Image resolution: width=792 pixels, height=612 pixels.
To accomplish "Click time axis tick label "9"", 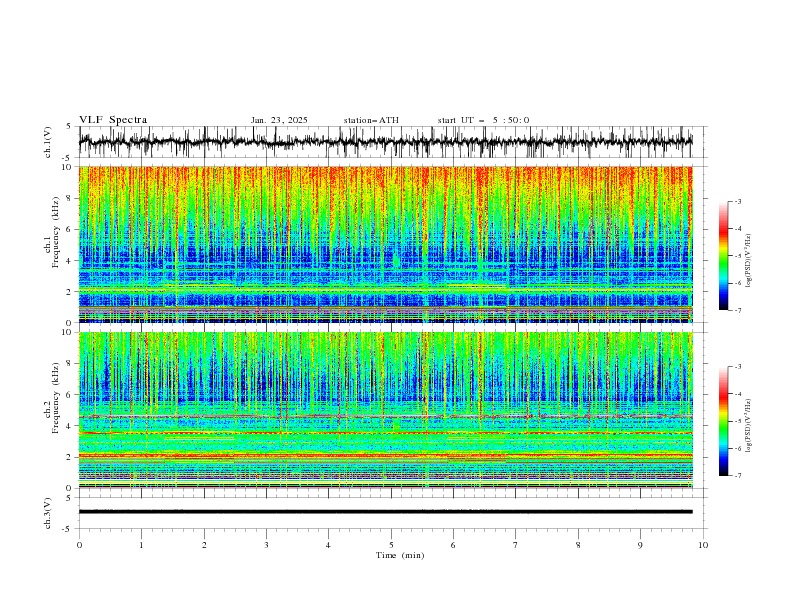I will (640, 545).
